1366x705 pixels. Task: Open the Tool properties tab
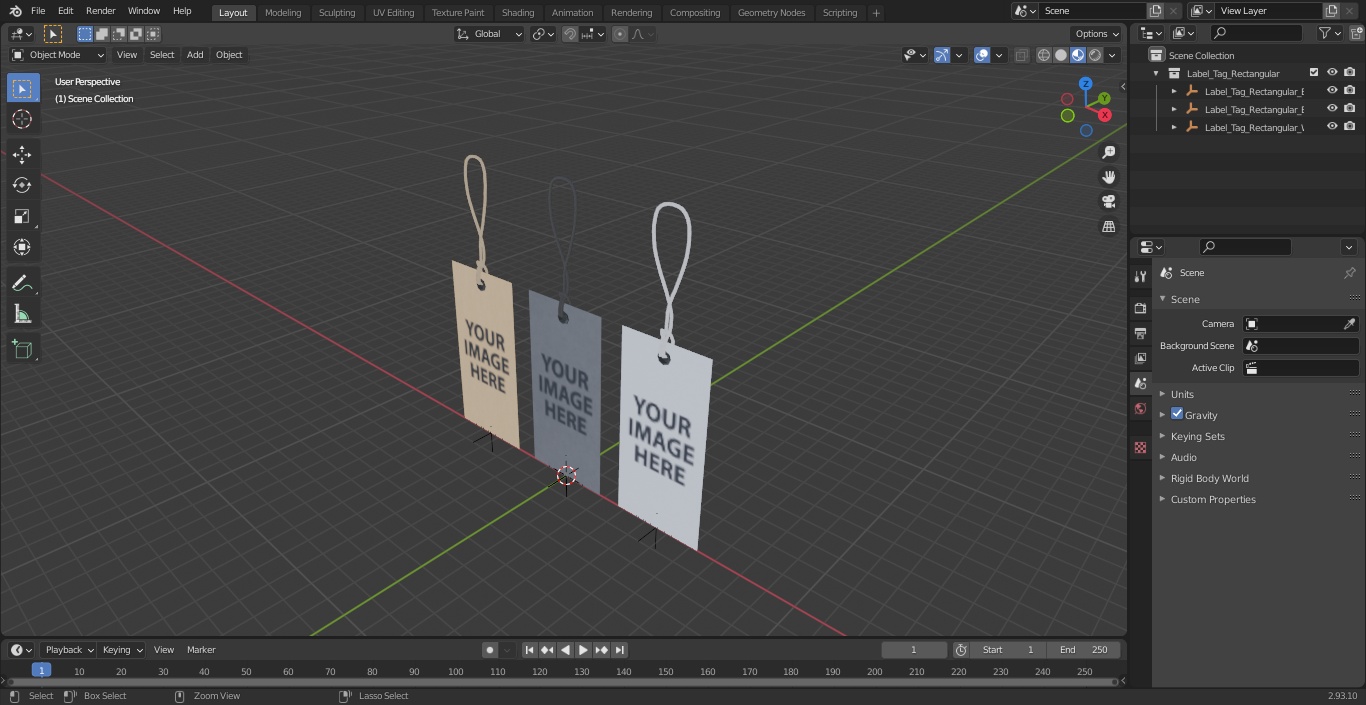point(1140,277)
